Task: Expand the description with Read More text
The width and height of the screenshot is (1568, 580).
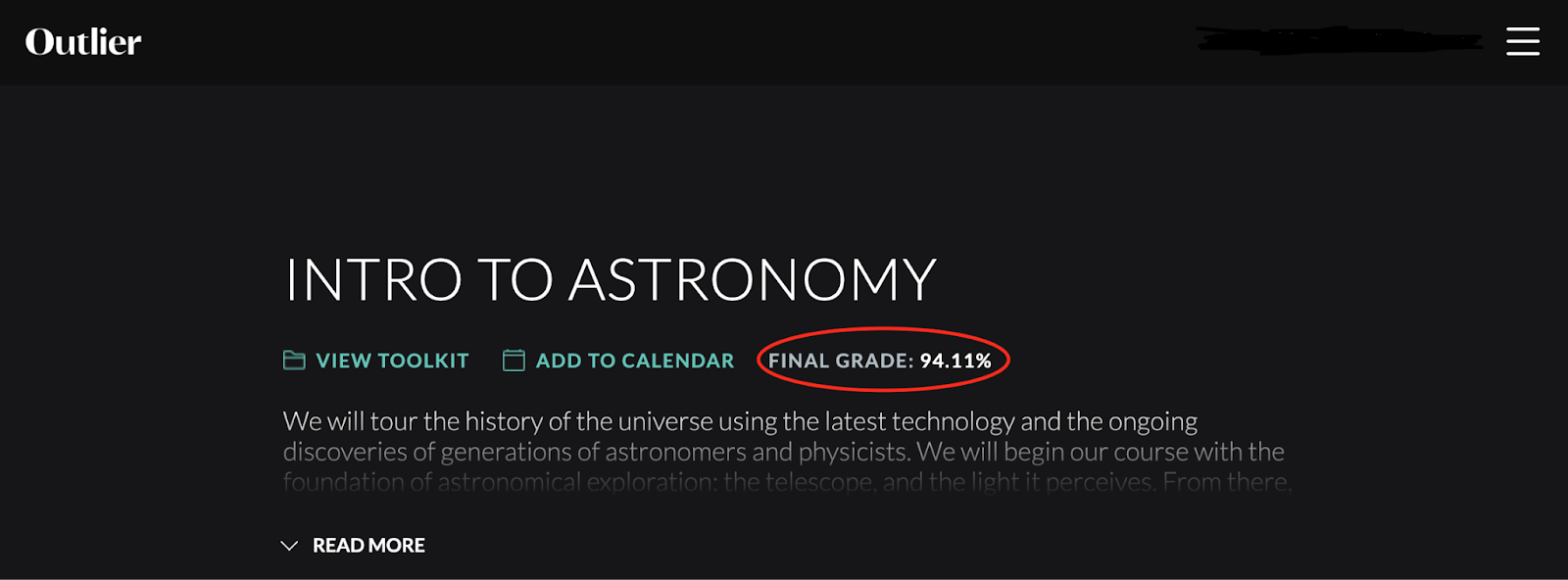Action: [368, 546]
